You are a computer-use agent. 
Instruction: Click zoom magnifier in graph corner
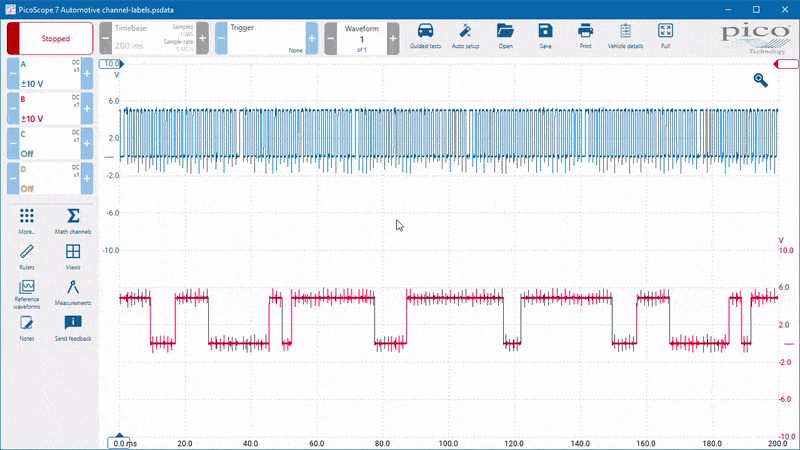760,80
